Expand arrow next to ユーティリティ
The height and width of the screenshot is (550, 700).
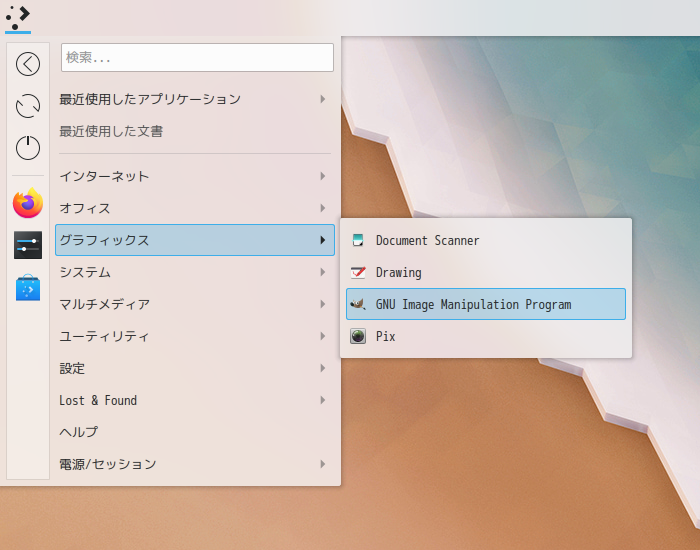pyautogui.click(x=322, y=336)
